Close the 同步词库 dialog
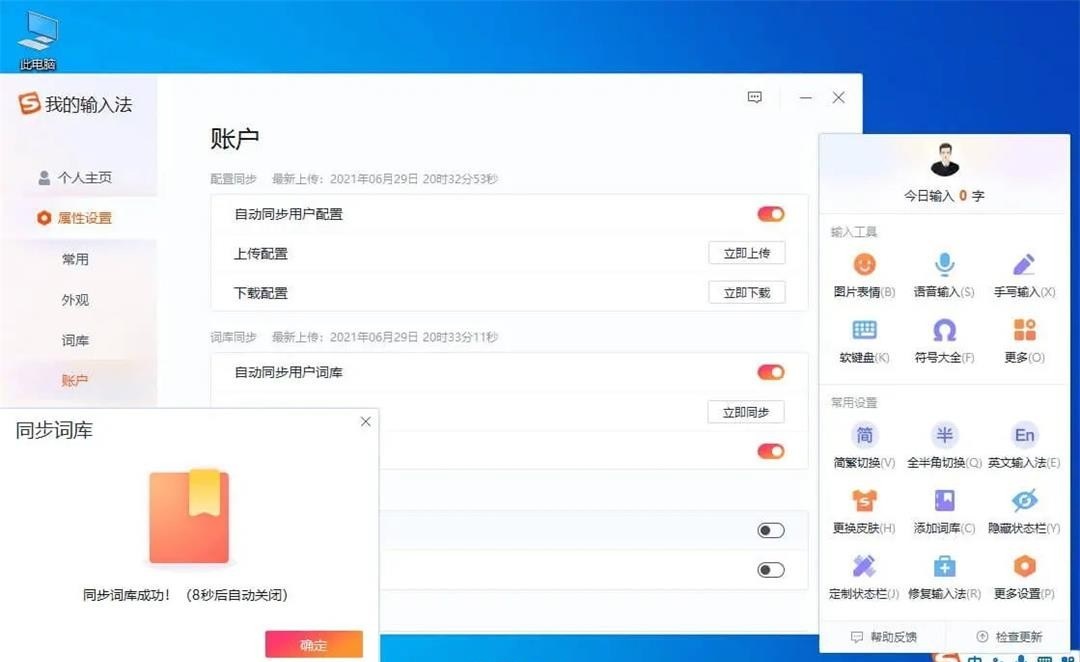The image size is (1080, 662). (x=366, y=422)
